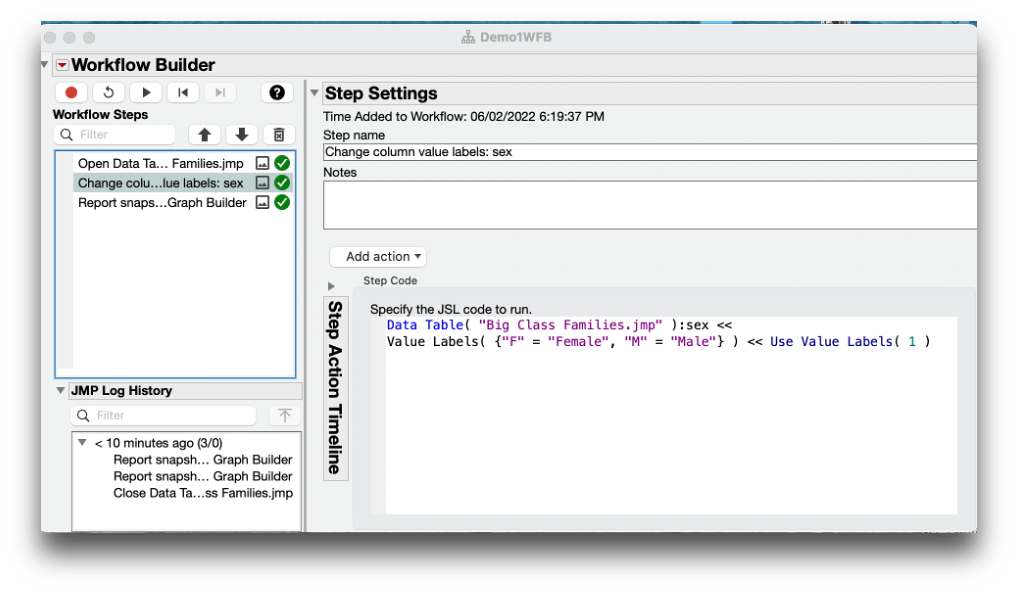Click the step-to-end playback icon
The image size is (1018, 594).
(219, 92)
